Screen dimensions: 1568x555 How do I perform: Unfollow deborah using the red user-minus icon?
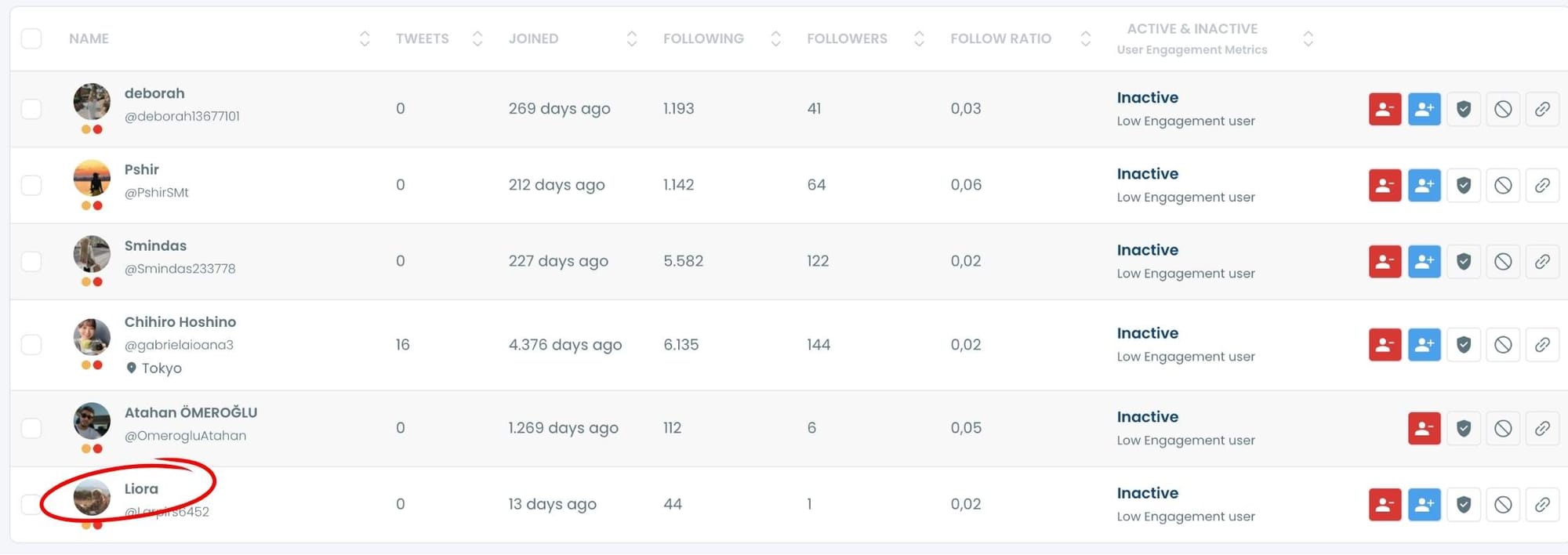pyautogui.click(x=1385, y=109)
